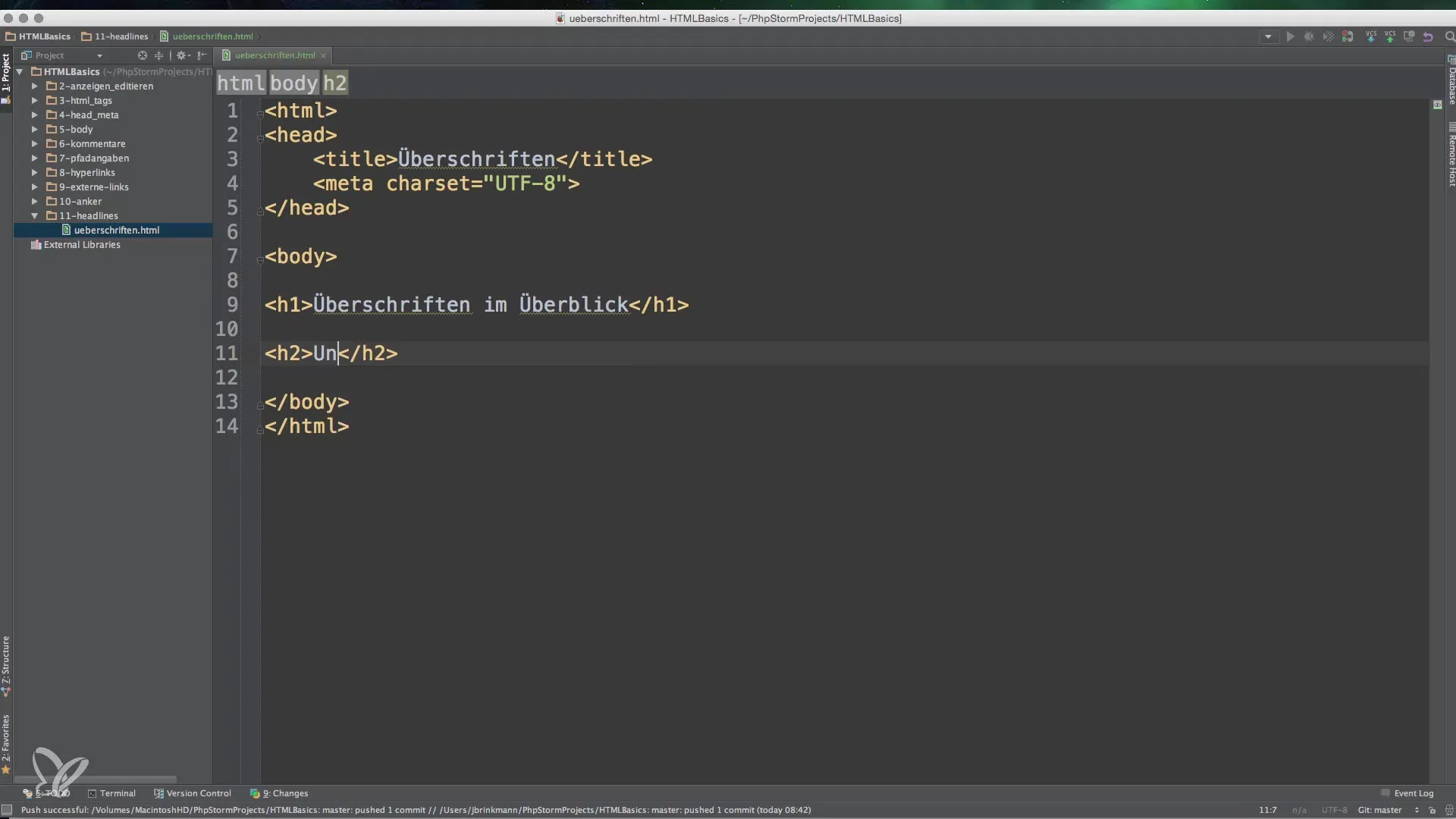Image resolution: width=1456 pixels, height=819 pixels.
Task: Open the UTF-8 file encoding selector
Action: click(x=1334, y=810)
